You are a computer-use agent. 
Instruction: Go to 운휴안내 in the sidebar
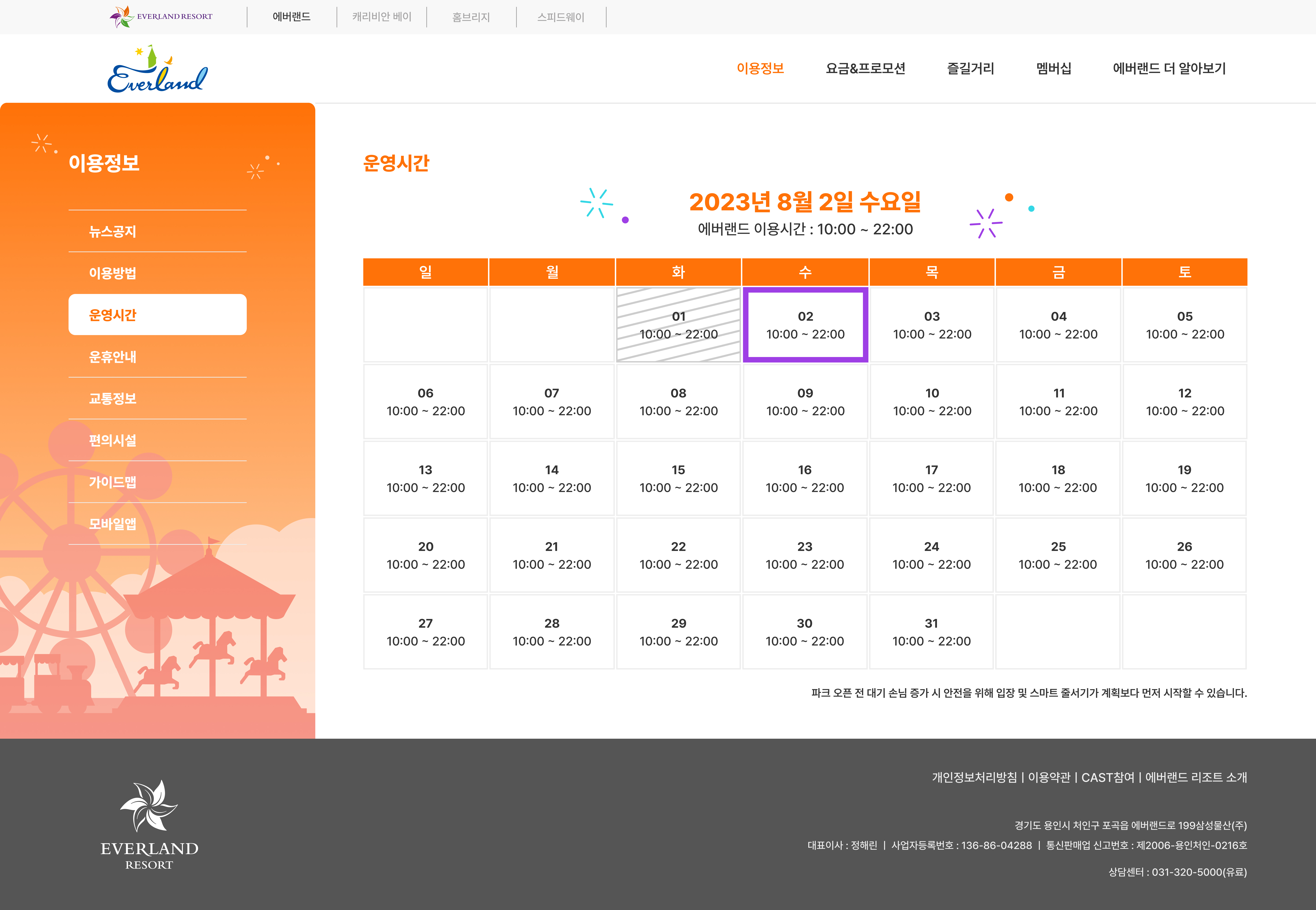click(157, 357)
